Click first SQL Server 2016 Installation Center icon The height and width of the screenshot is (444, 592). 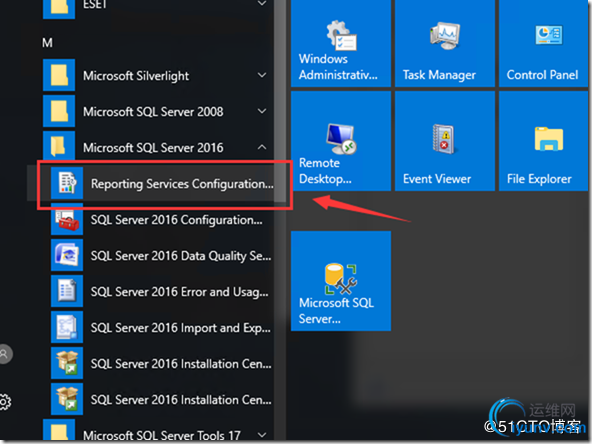pyautogui.click(x=67, y=363)
